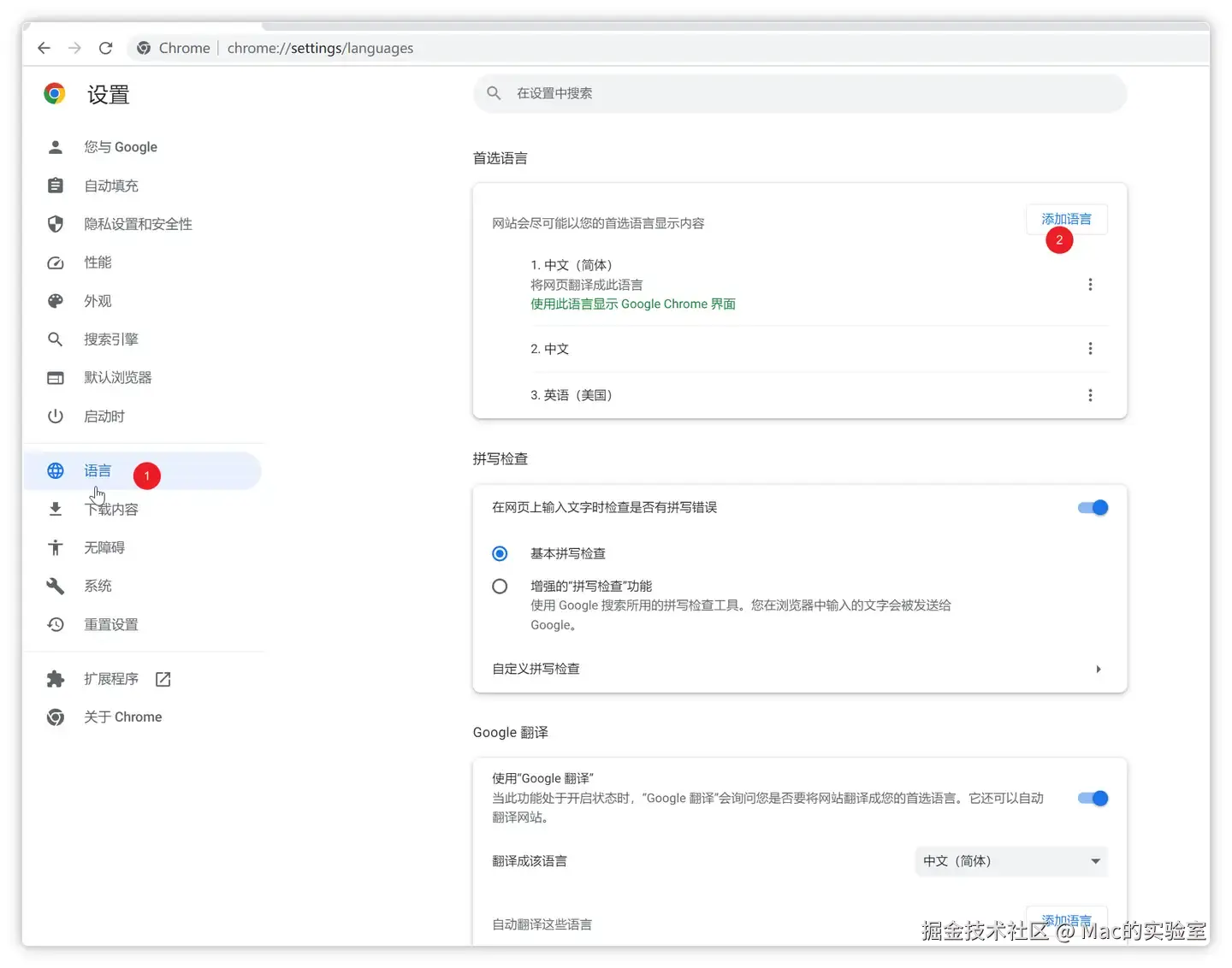Toggle the 使用"Google 翻译" switch

coord(1093,799)
